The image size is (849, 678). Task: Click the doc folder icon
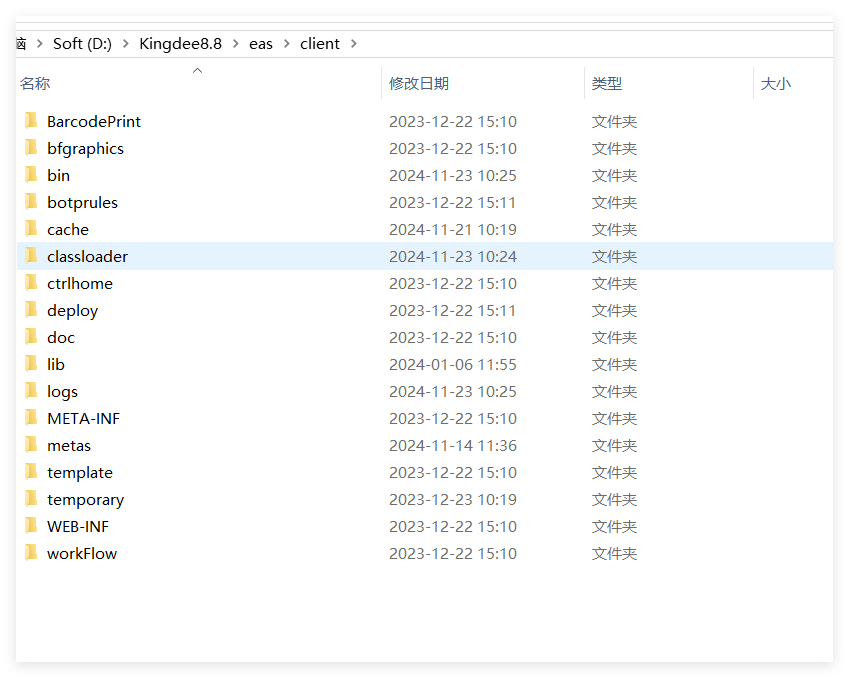pyautogui.click(x=31, y=337)
